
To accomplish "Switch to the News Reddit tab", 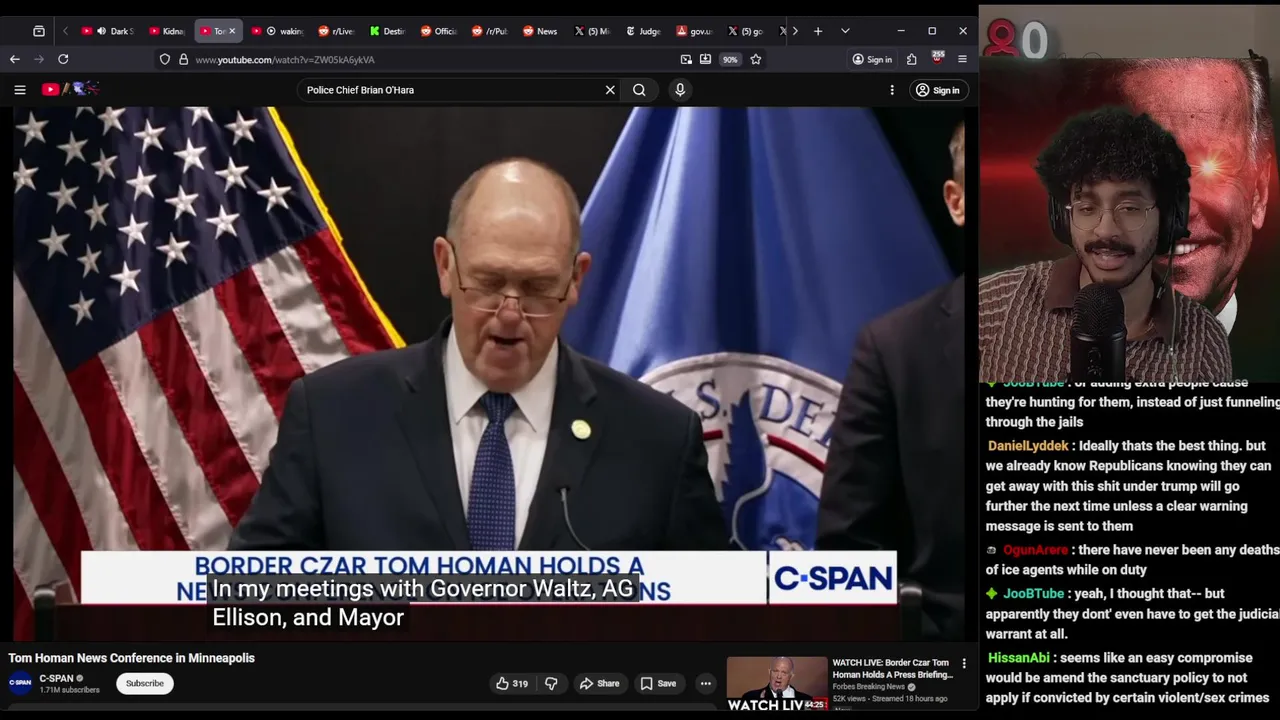I will 541,31.
